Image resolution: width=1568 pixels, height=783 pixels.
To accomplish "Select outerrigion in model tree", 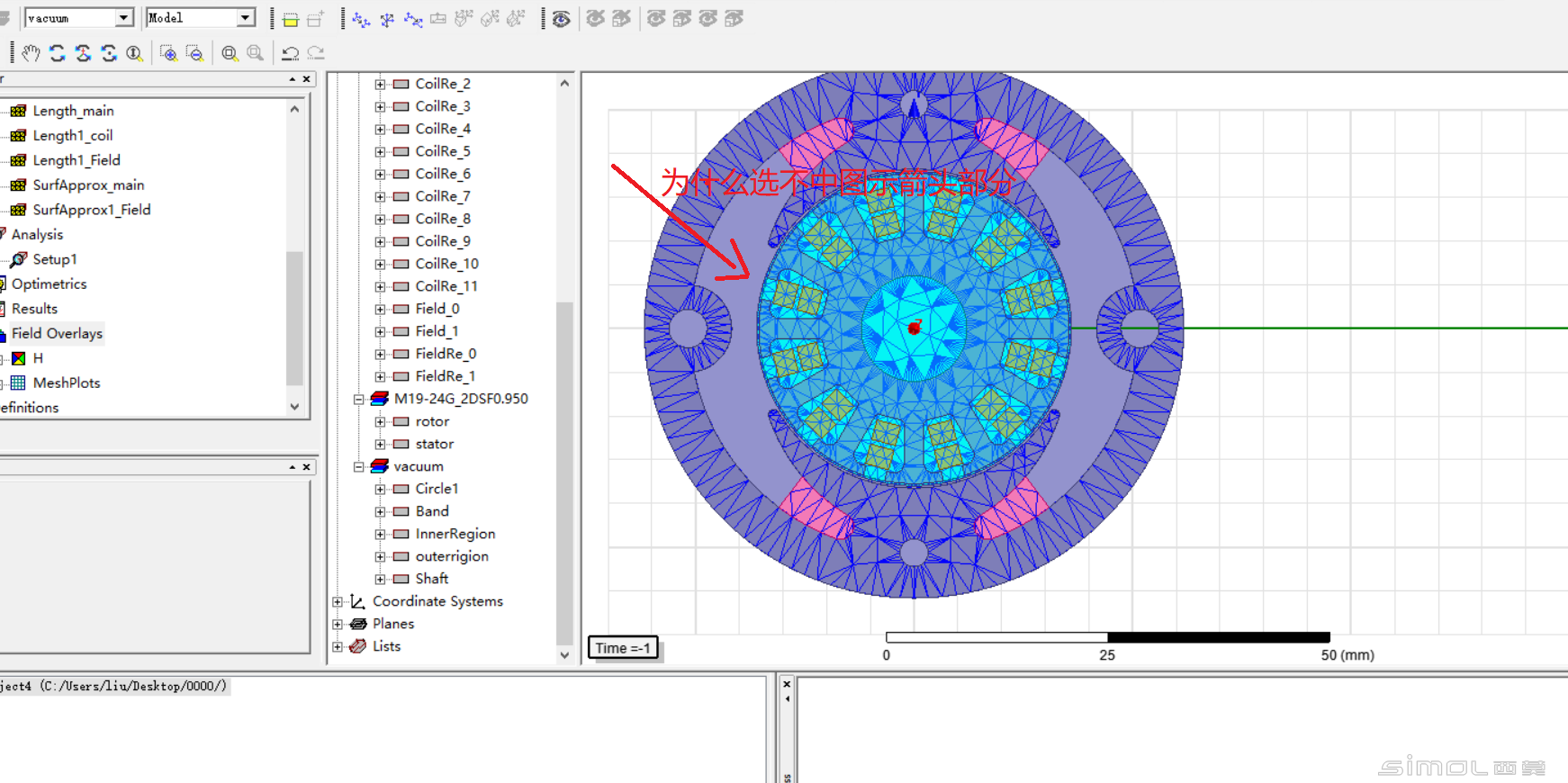I will [452, 556].
